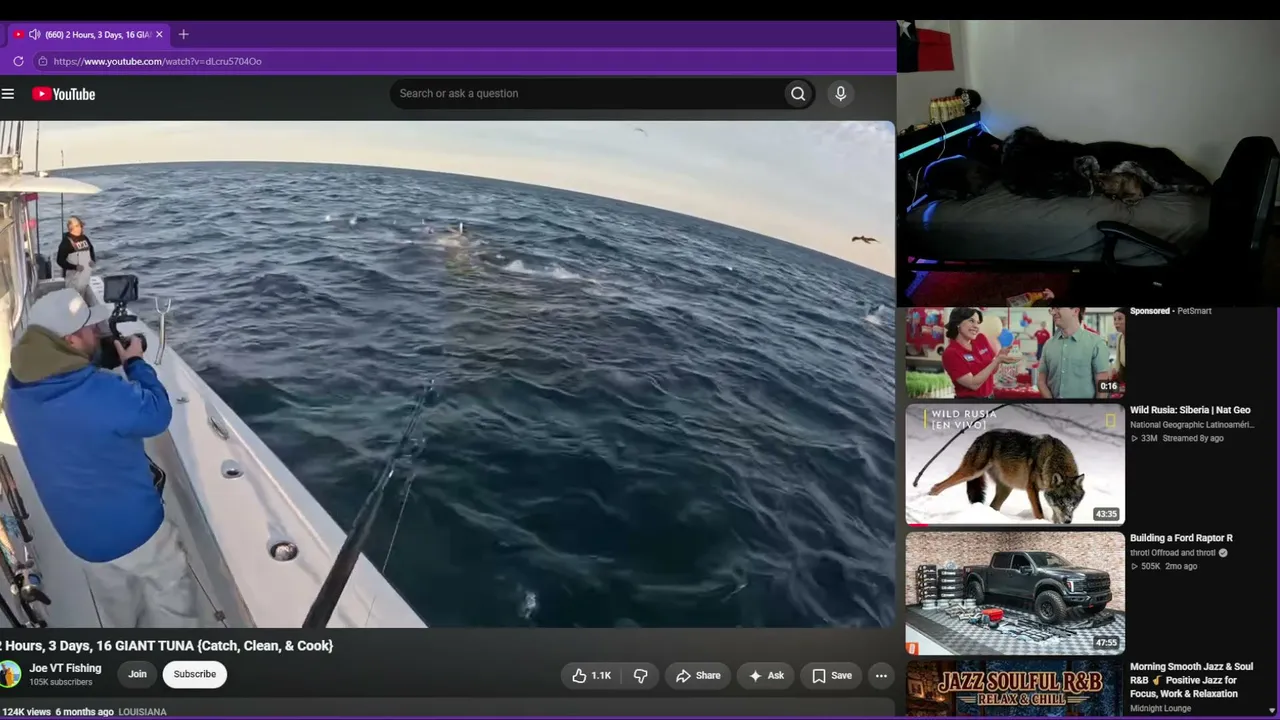Open the Joe VT Fishing channel avatar
The height and width of the screenshot is (720, 1280).
click(9, 674)
